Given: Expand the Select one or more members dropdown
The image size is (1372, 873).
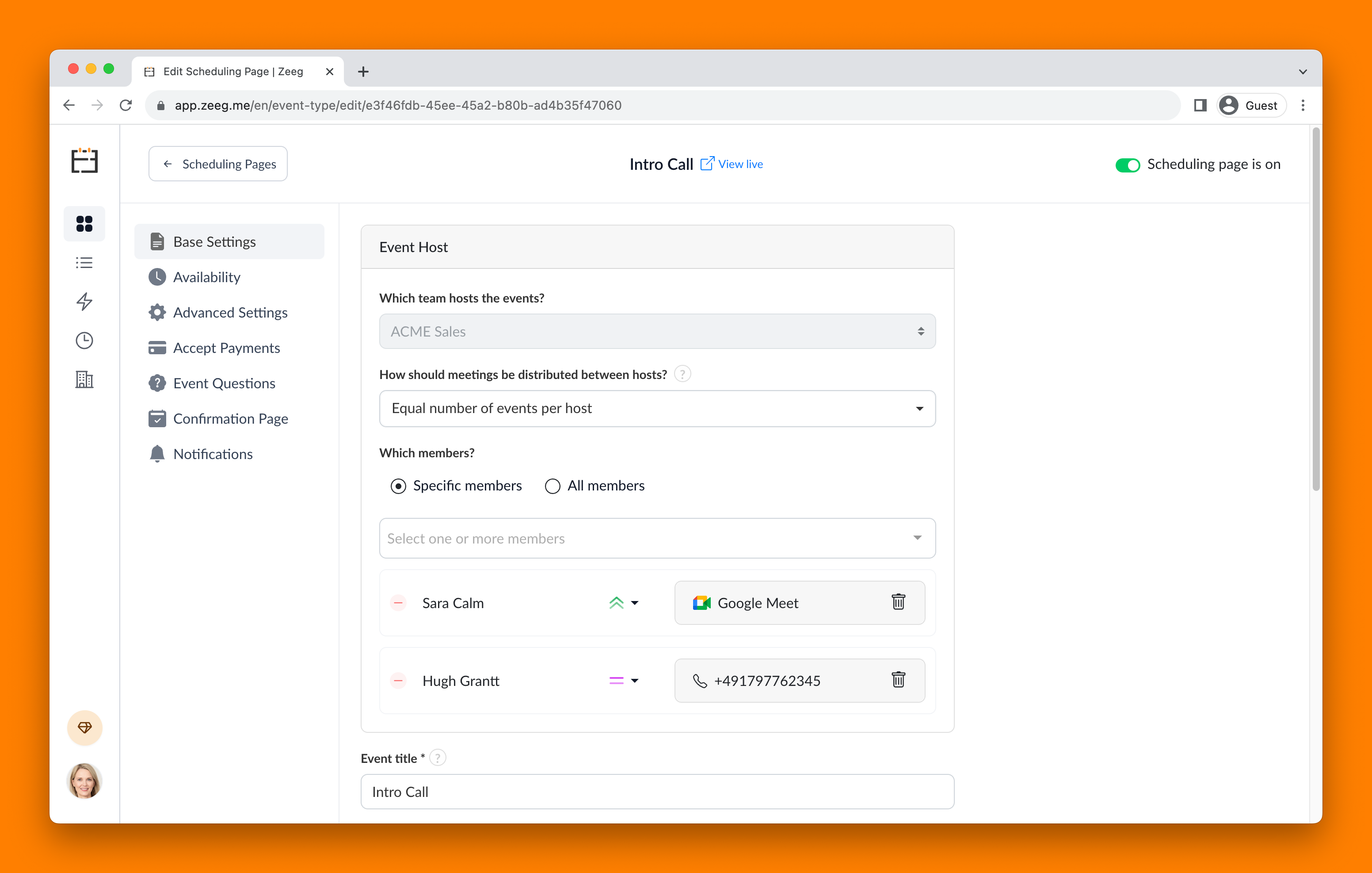Looking at the screenshot, I should coord(656,538).
